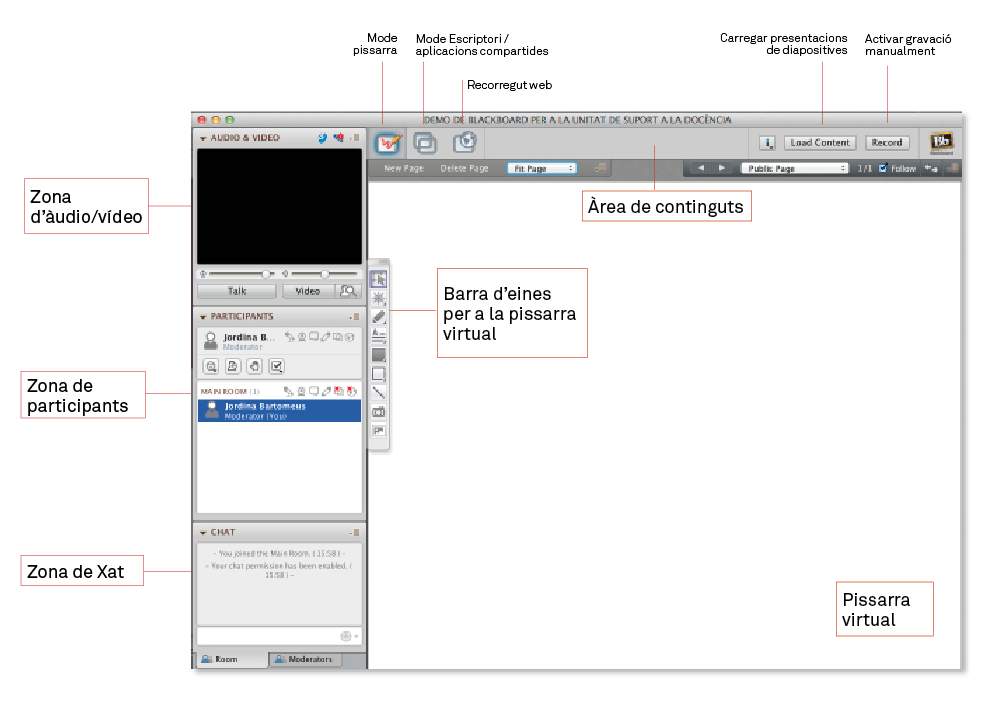Switch to Whiteboard mode
Screen dimensions: 1008x710
[388, 143]
